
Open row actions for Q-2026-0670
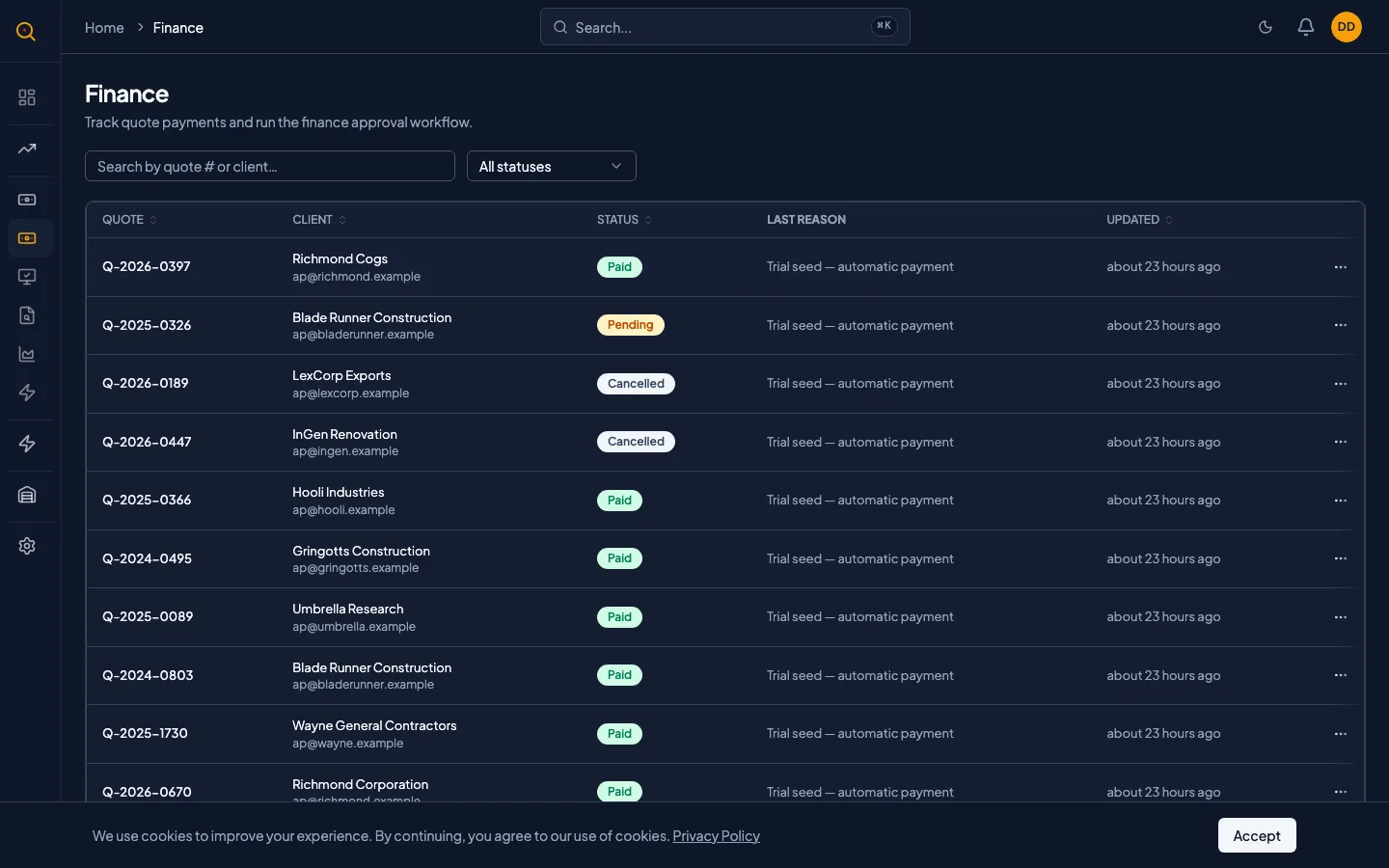(1340, 792)
